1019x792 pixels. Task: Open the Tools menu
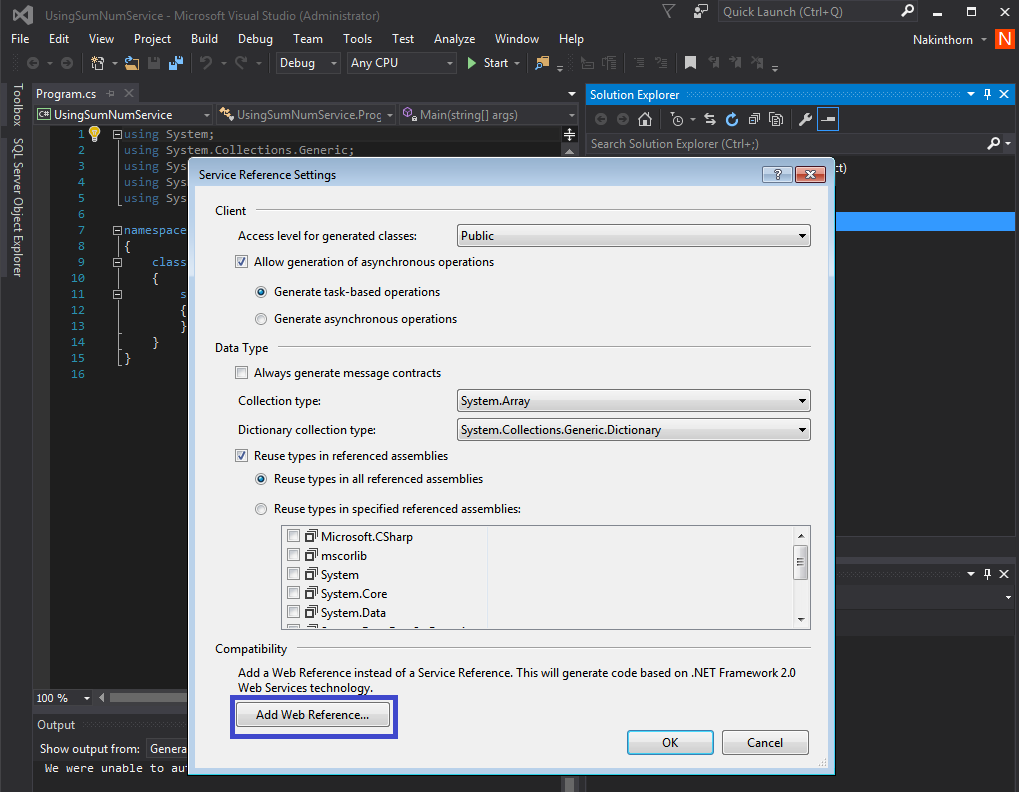coord(357,39)
